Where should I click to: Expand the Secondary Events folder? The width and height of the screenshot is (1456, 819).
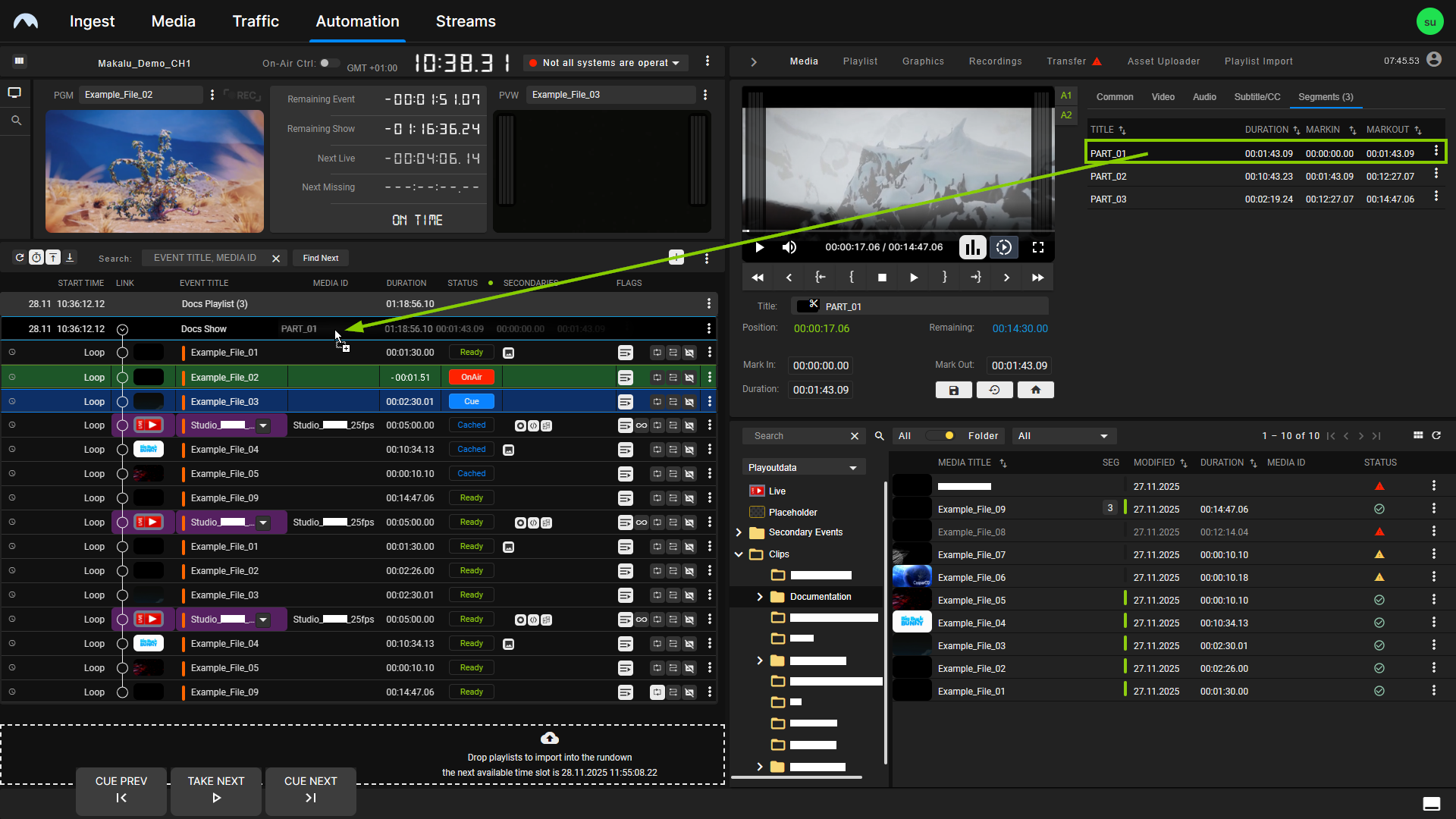(x=740, y=532)
